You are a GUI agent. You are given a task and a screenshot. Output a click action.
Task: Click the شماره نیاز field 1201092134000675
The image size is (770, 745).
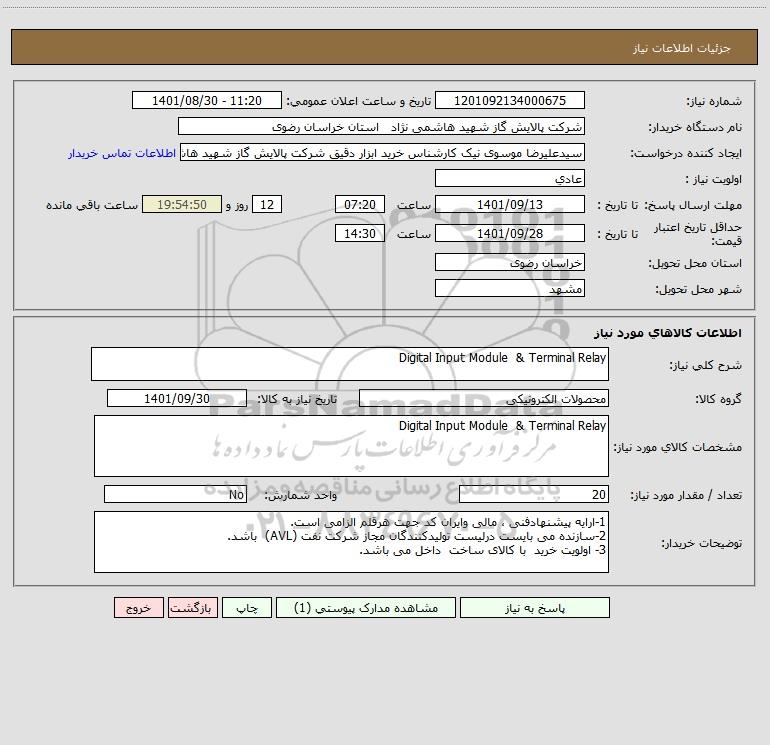coord(510,100)
